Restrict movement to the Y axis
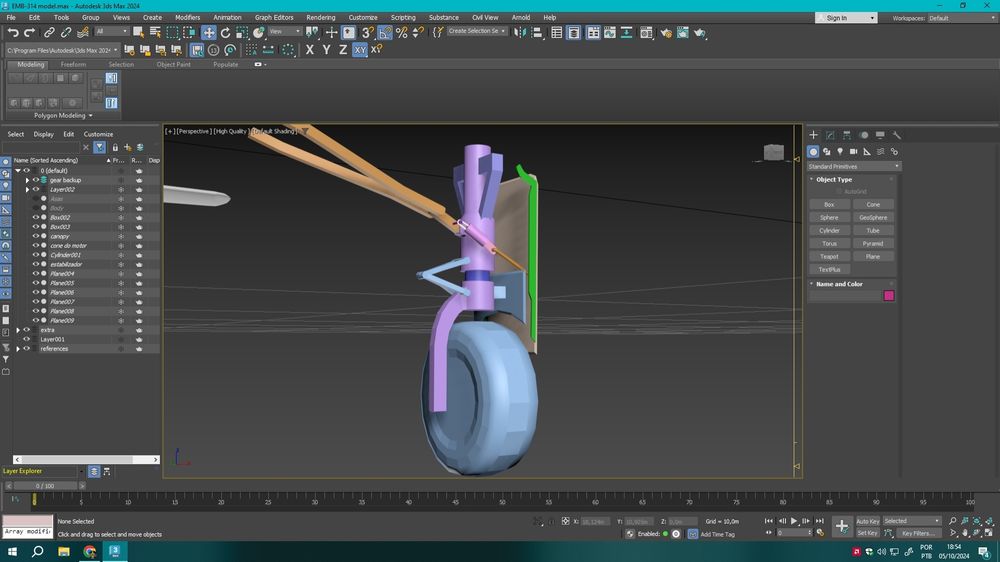Image resolution: width=1000 pixels, height=562 pixels. (326, 50)
